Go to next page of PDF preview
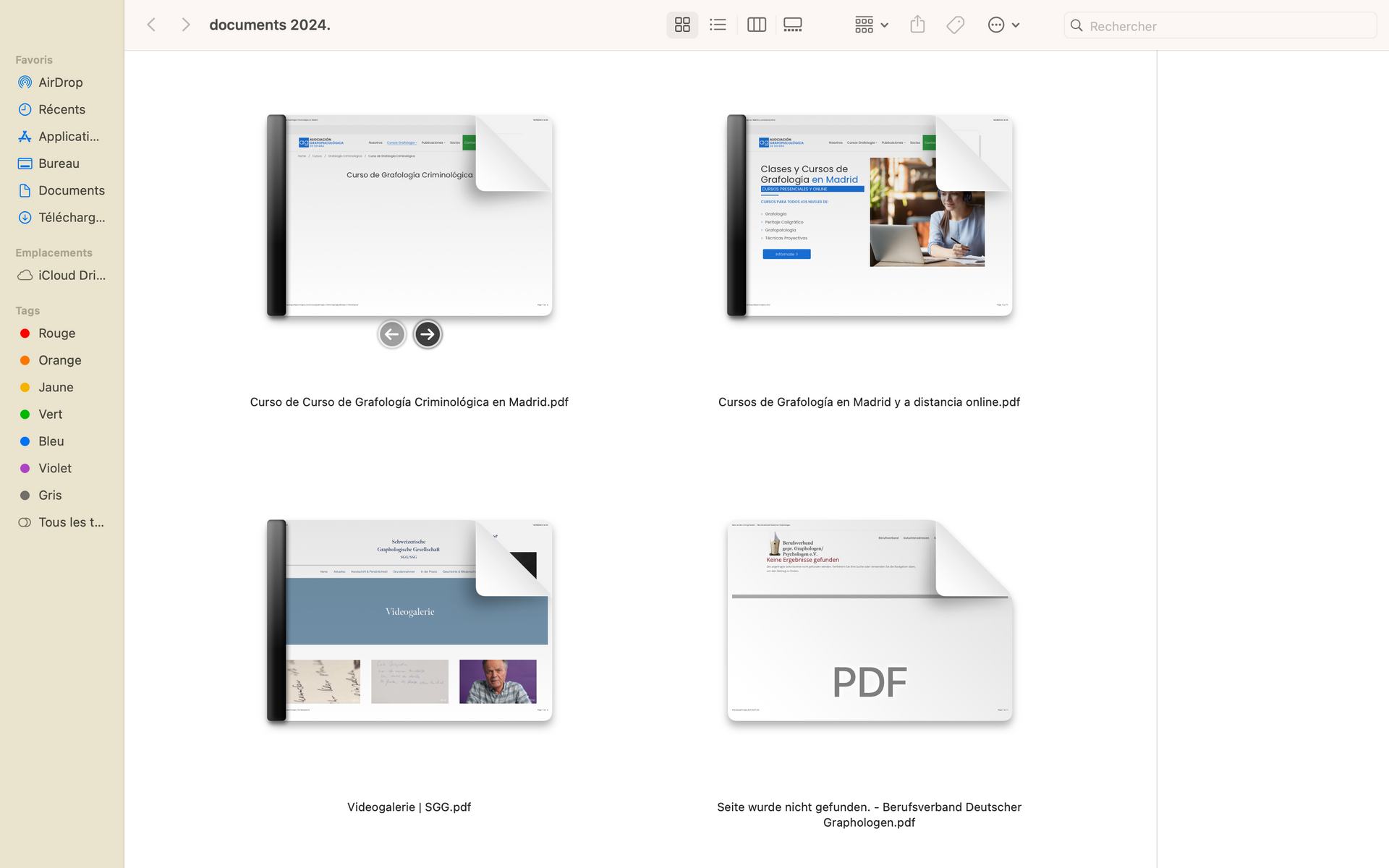1389x868 pixels. point(428,334)
